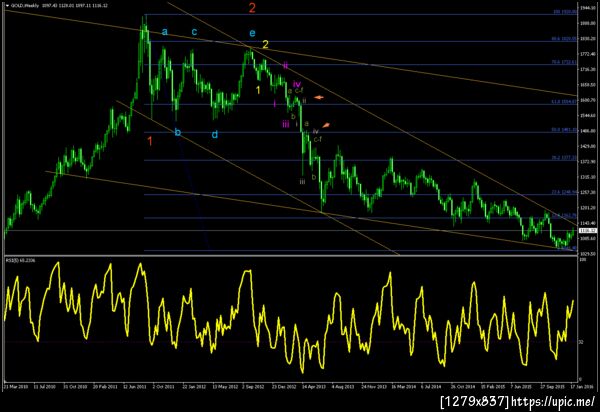600x412 pixels.
Task: Click the 22 Jan 2012 date label
Action: pyautogui.click(x=194, y=387)
